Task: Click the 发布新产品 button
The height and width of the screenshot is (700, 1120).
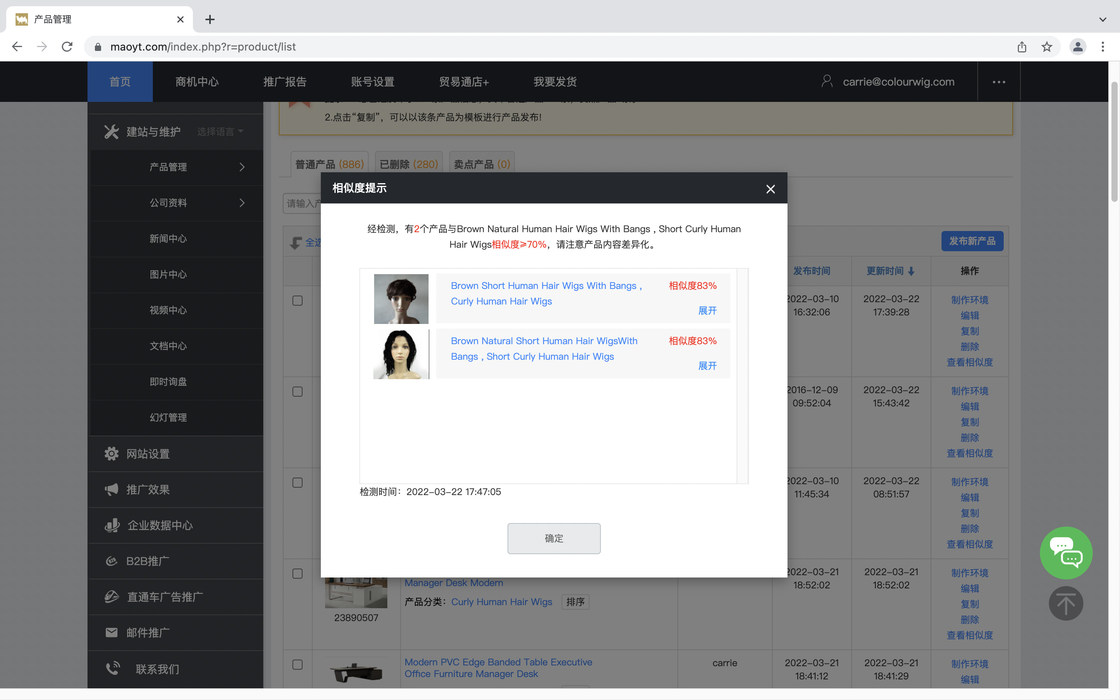Action: click(972, 241)
